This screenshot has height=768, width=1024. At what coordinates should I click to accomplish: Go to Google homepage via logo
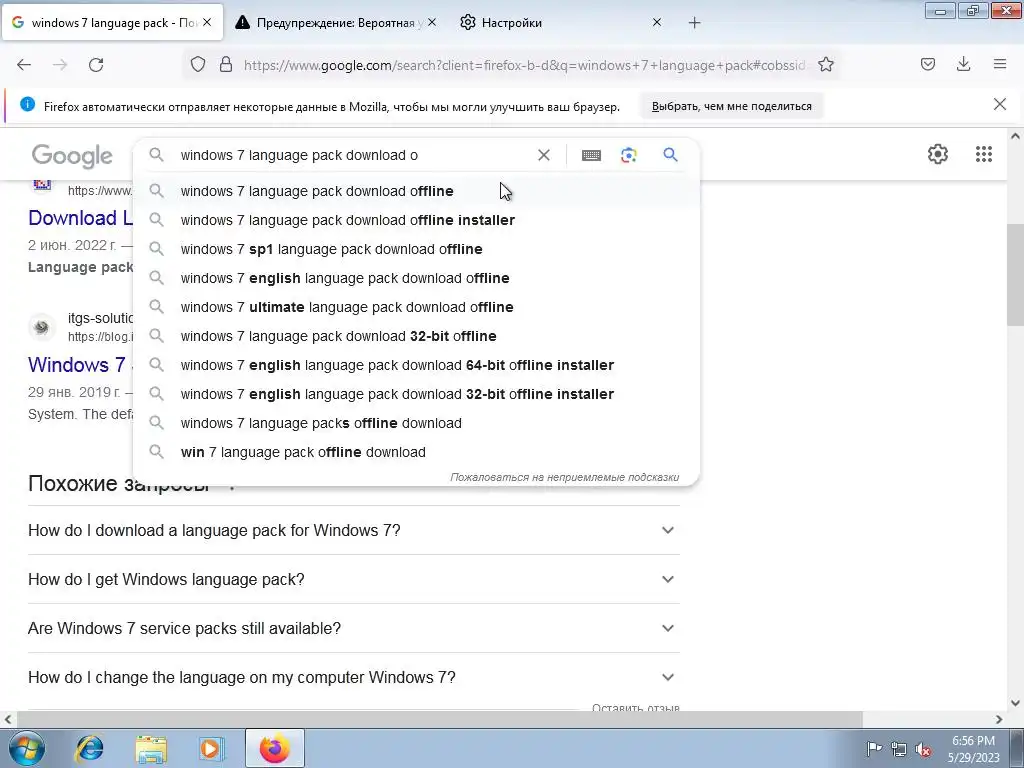click(x=72, y=156)
